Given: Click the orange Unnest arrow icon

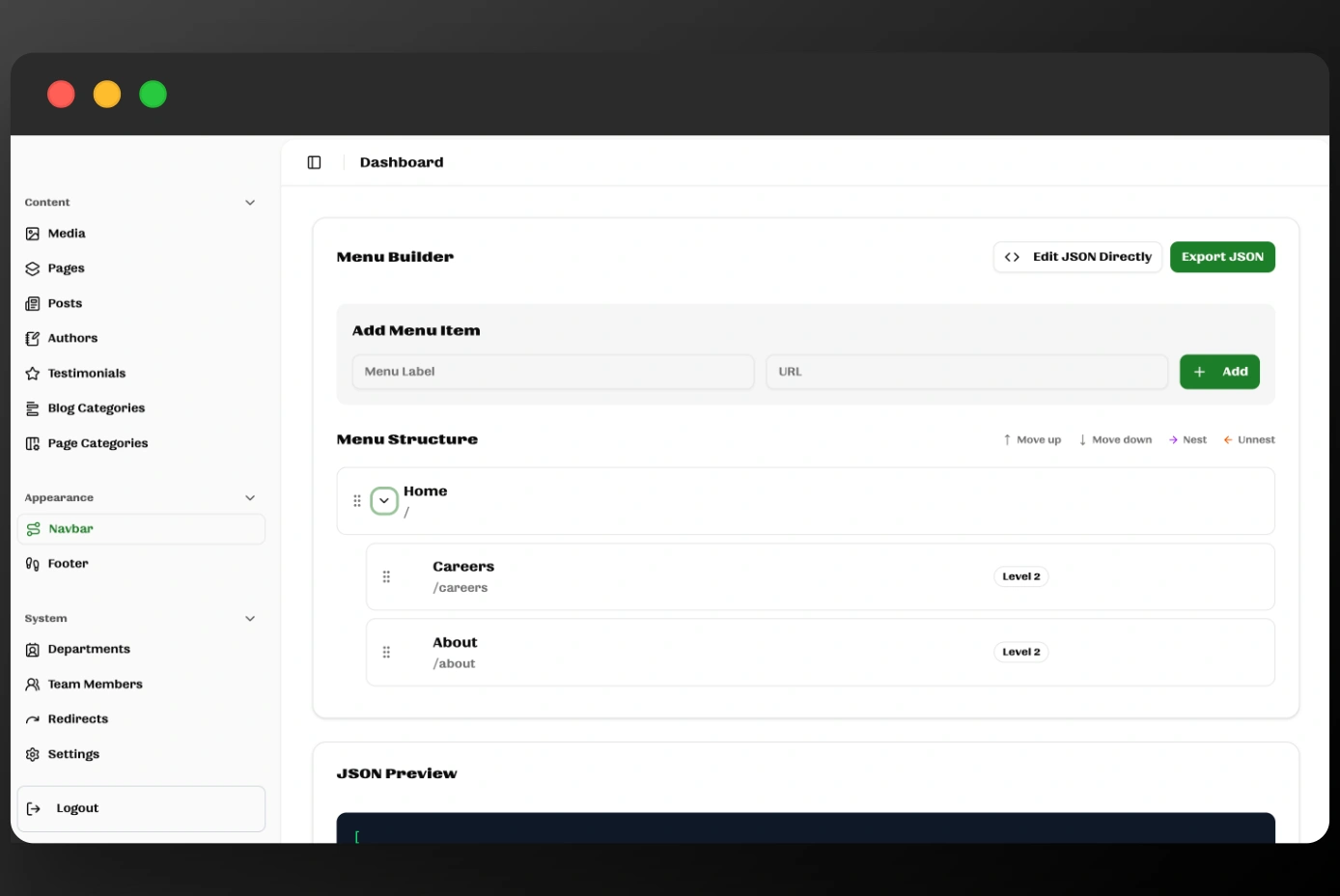Looking at the screenshot, I should coord(1228,439).
